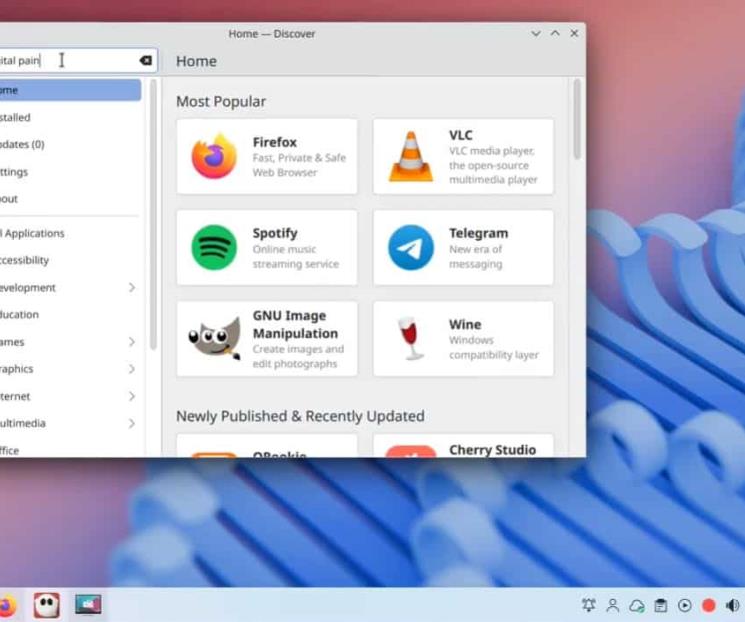Clear the search field text
745x622 pixels.
point(146,60)
